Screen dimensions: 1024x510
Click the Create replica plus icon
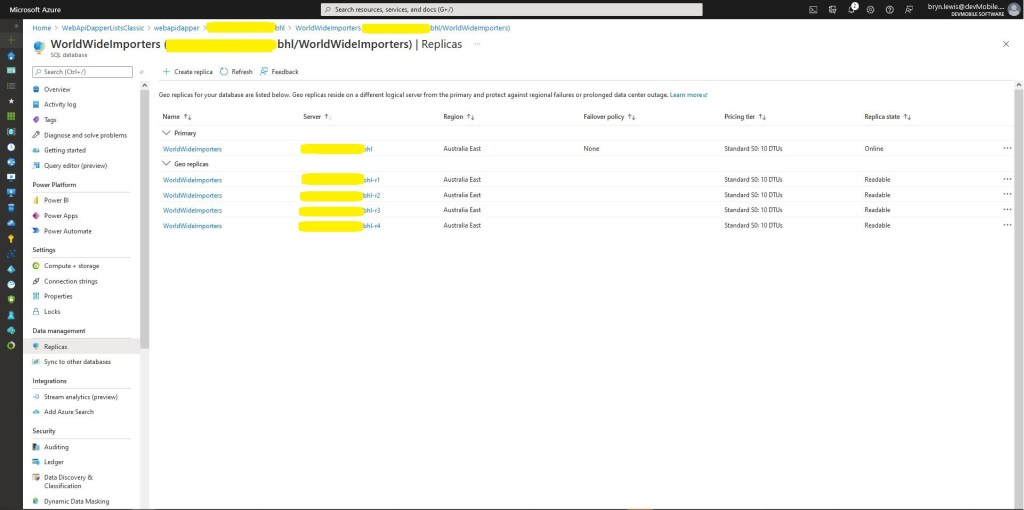[x=166, y=72]
